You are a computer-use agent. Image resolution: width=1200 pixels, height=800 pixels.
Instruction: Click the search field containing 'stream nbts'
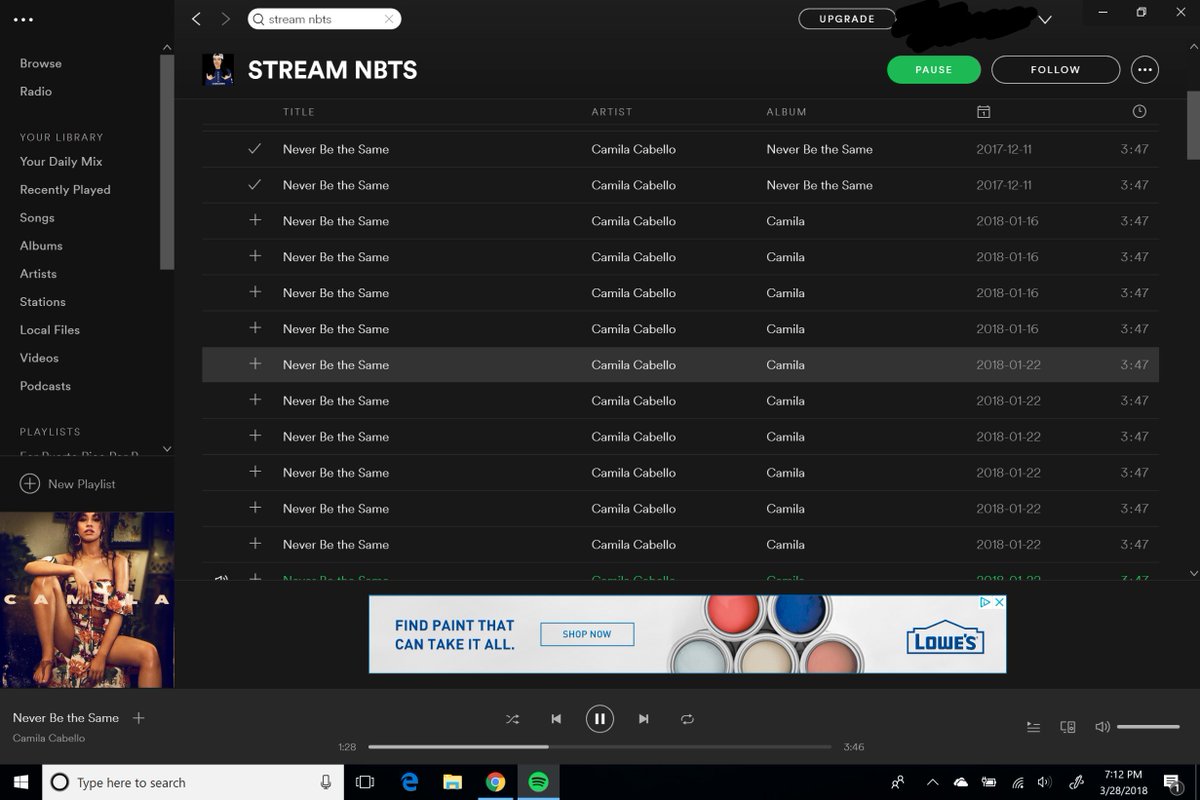[x=324, y=19]
